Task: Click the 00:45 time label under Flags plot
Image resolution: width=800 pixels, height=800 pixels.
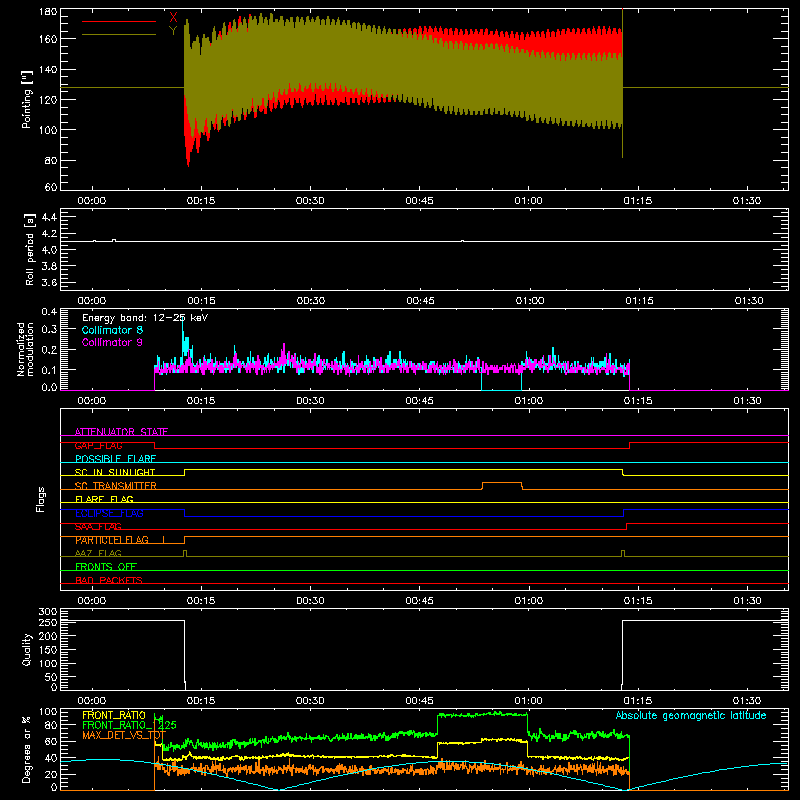Action: click(419, 601)
